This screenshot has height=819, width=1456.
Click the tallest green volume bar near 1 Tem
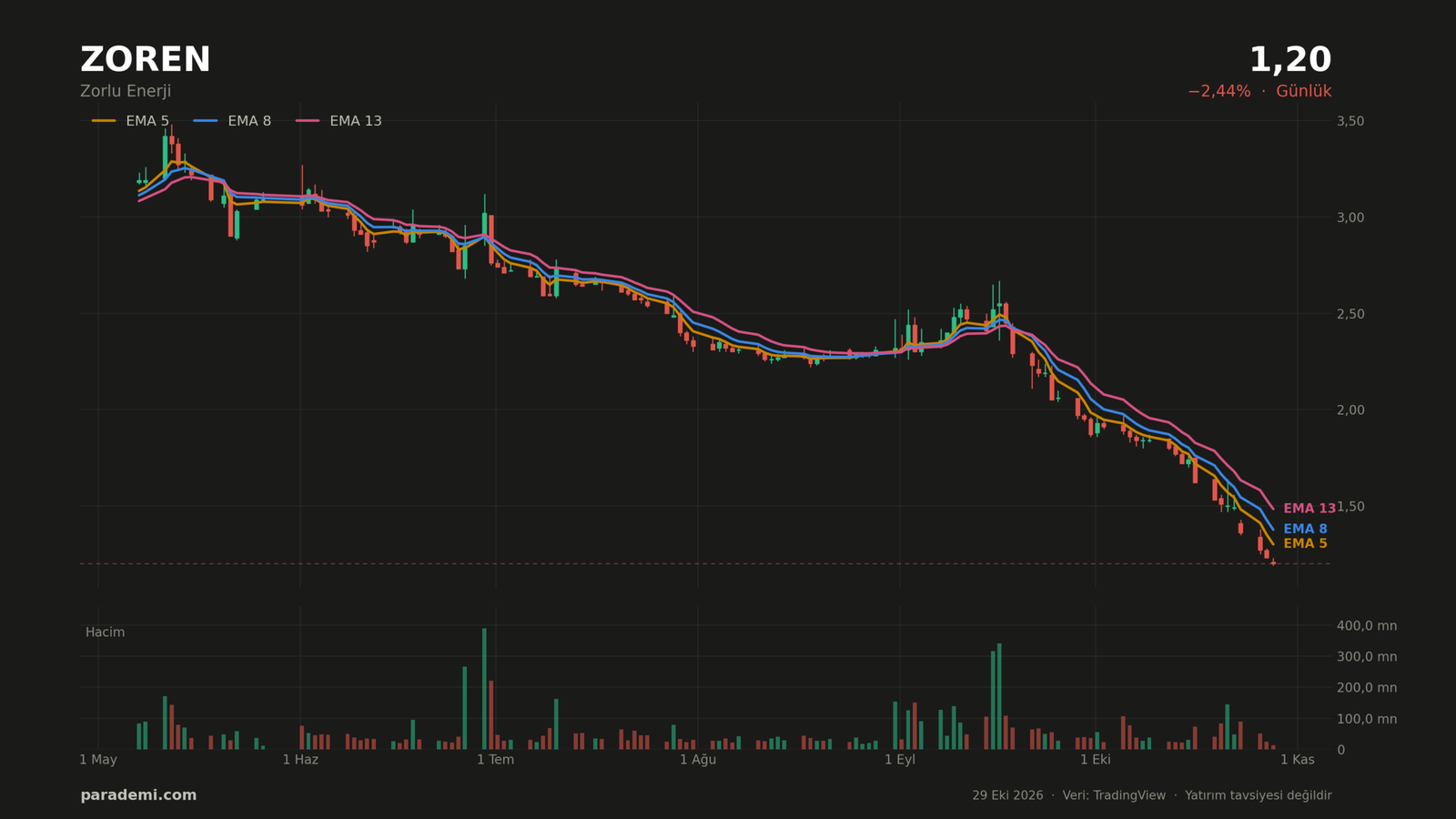484,689
